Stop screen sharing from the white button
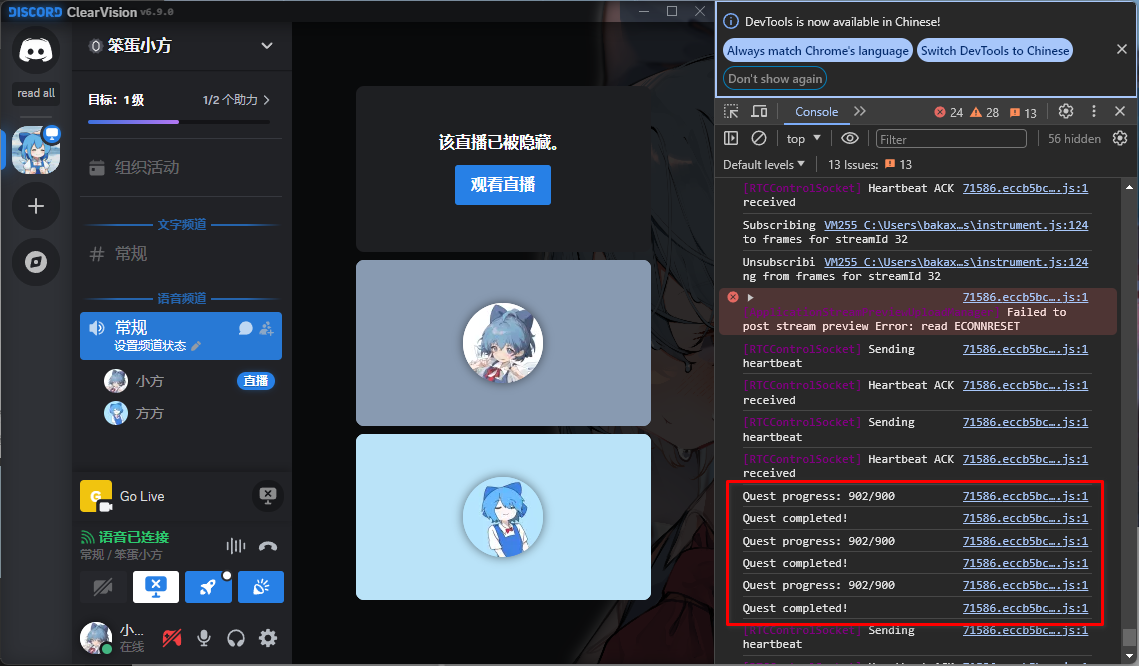Screen dimensions: 1139x666 coord(155,587)
